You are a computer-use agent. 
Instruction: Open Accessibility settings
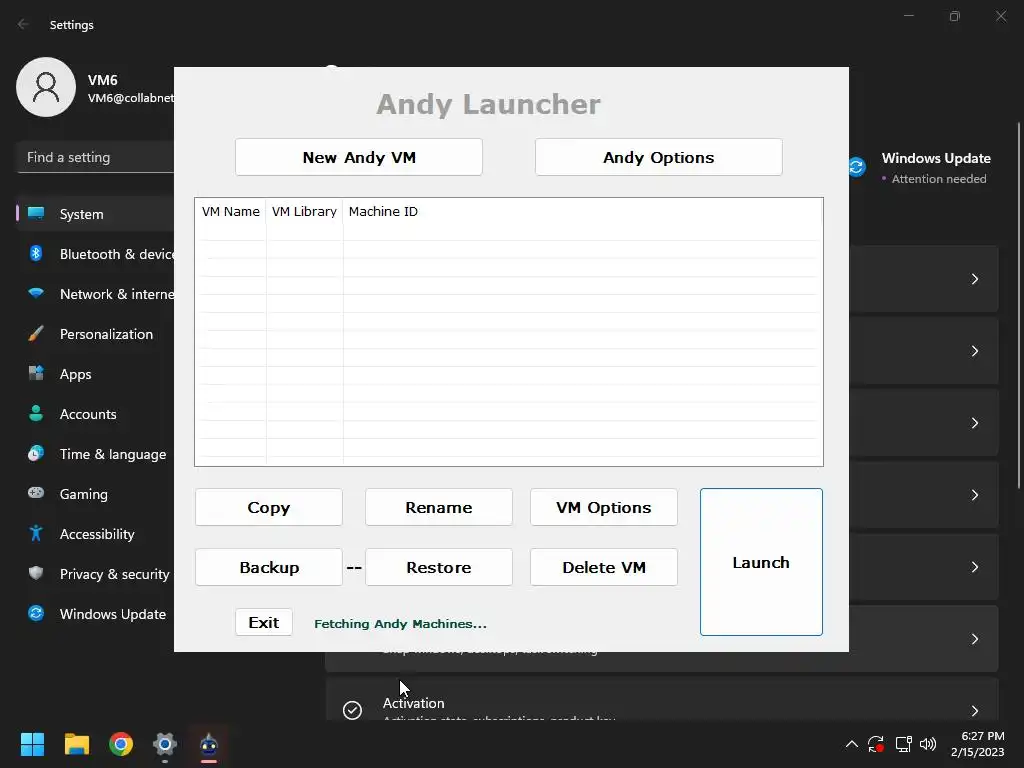95,534
